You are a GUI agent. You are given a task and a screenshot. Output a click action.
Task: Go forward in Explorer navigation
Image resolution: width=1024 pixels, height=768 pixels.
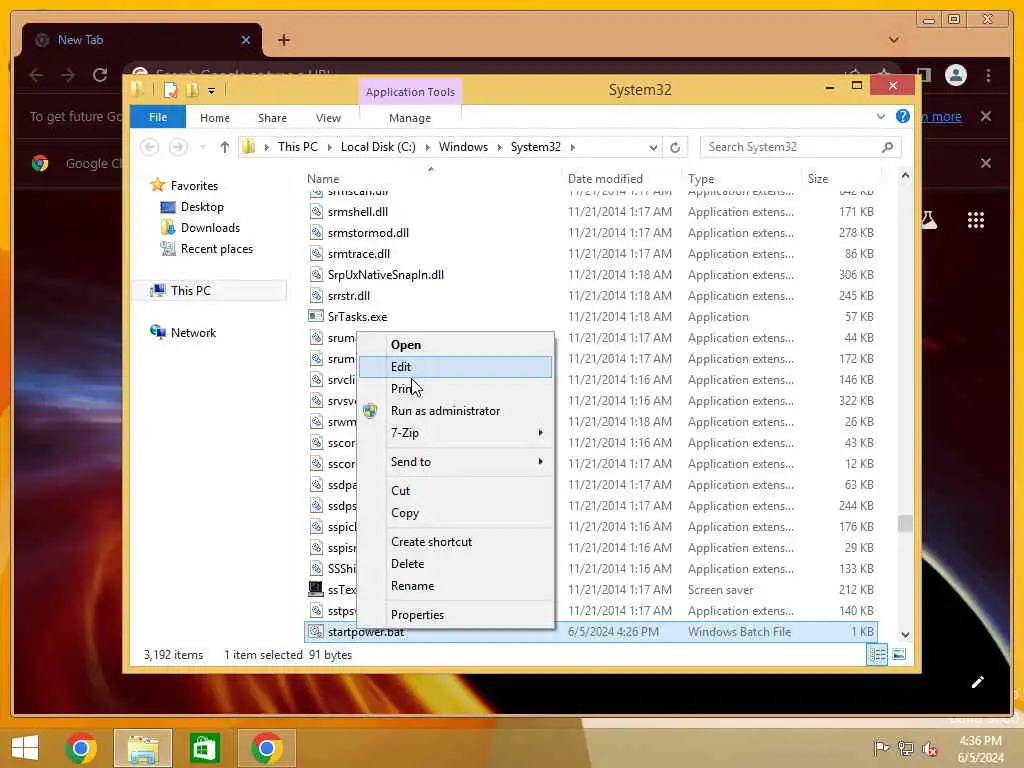coord(178,147)
